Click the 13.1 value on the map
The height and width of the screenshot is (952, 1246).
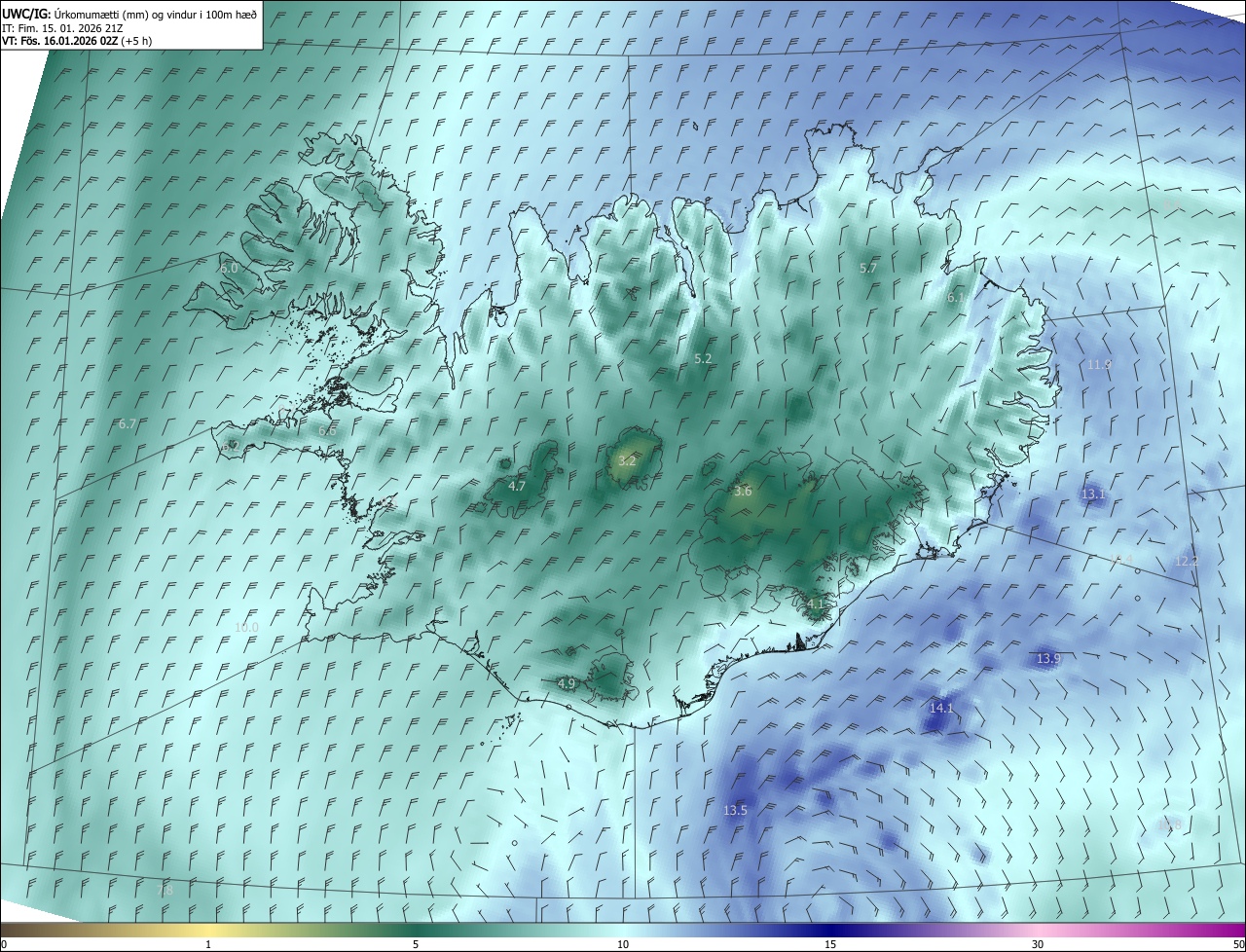point(1093,494)
